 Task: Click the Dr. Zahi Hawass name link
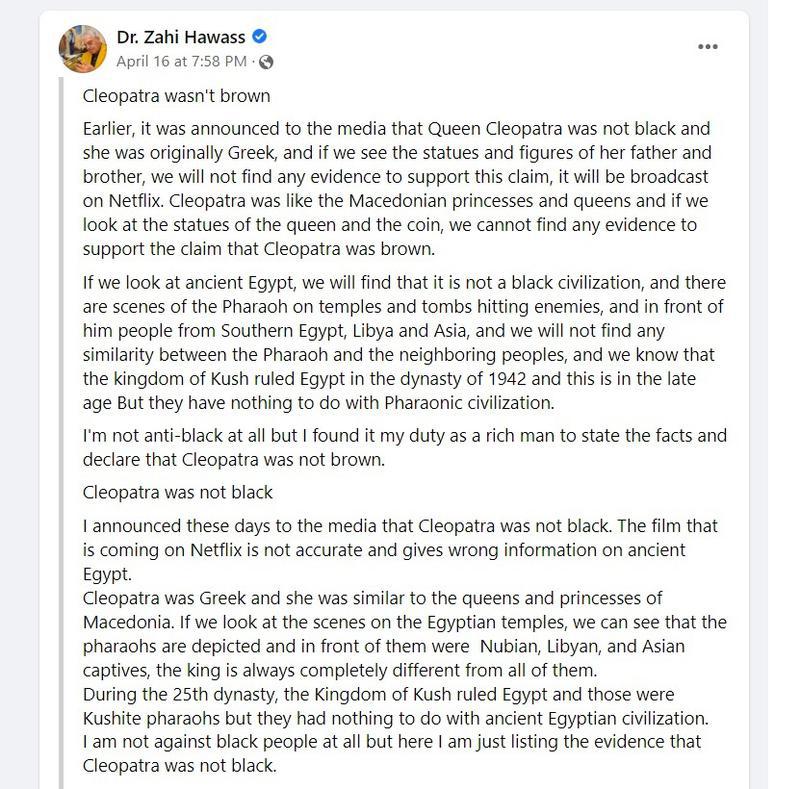181,37
